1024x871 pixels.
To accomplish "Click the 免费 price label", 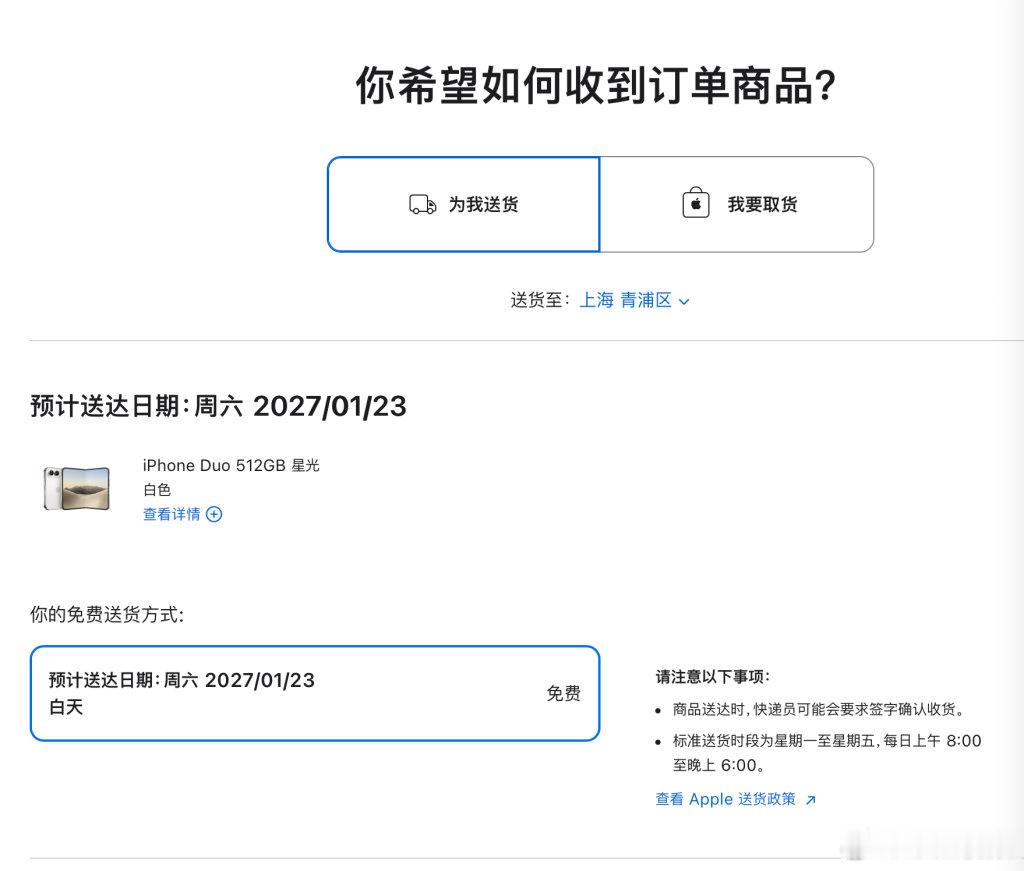I will 564,693.
